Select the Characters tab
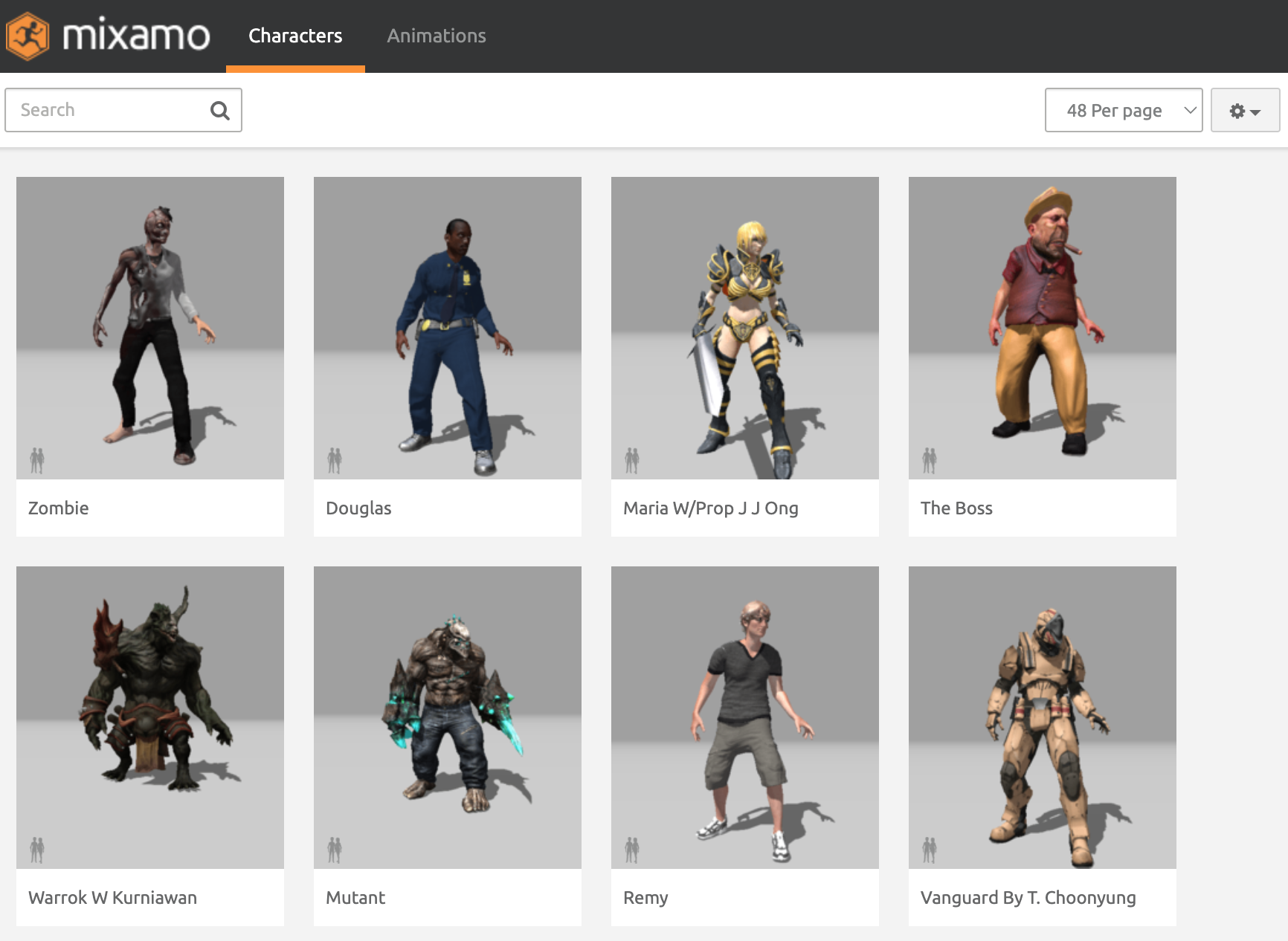The height and width of the screenshot is (941, 1288). (x=295, y=36)
